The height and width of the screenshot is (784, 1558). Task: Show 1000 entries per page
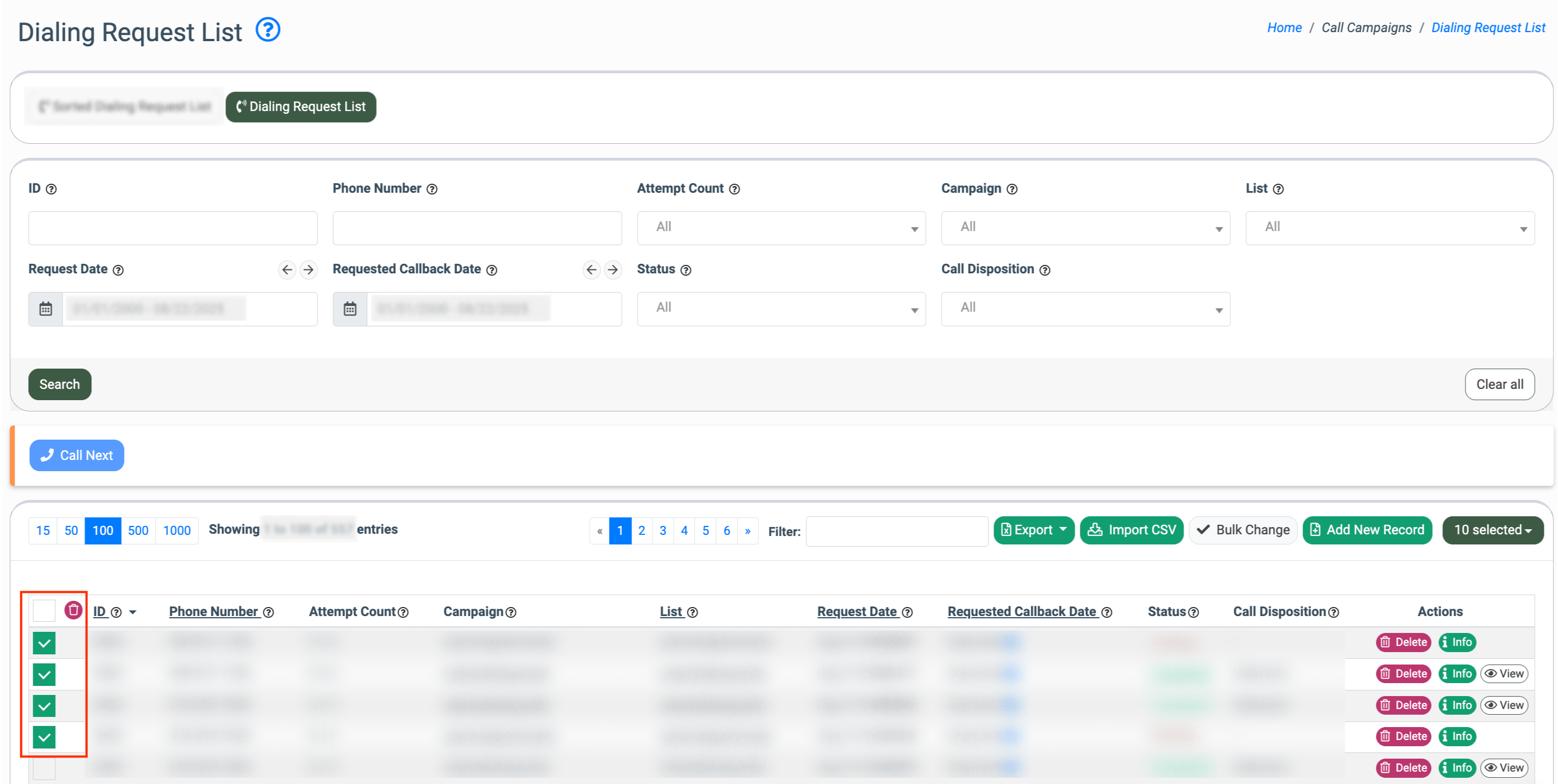tap(176, 531)
